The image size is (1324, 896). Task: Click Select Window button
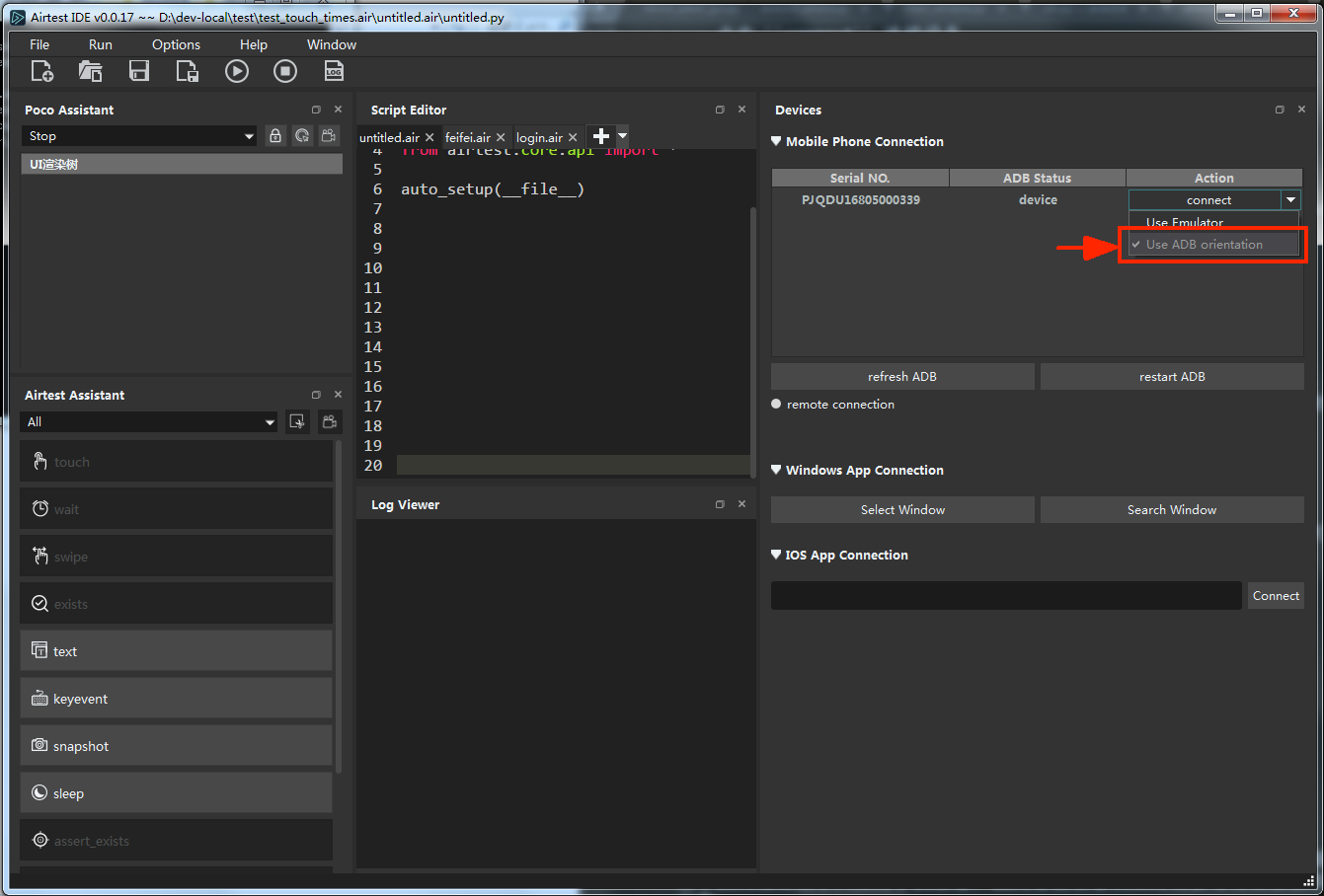tap(902, 509)
